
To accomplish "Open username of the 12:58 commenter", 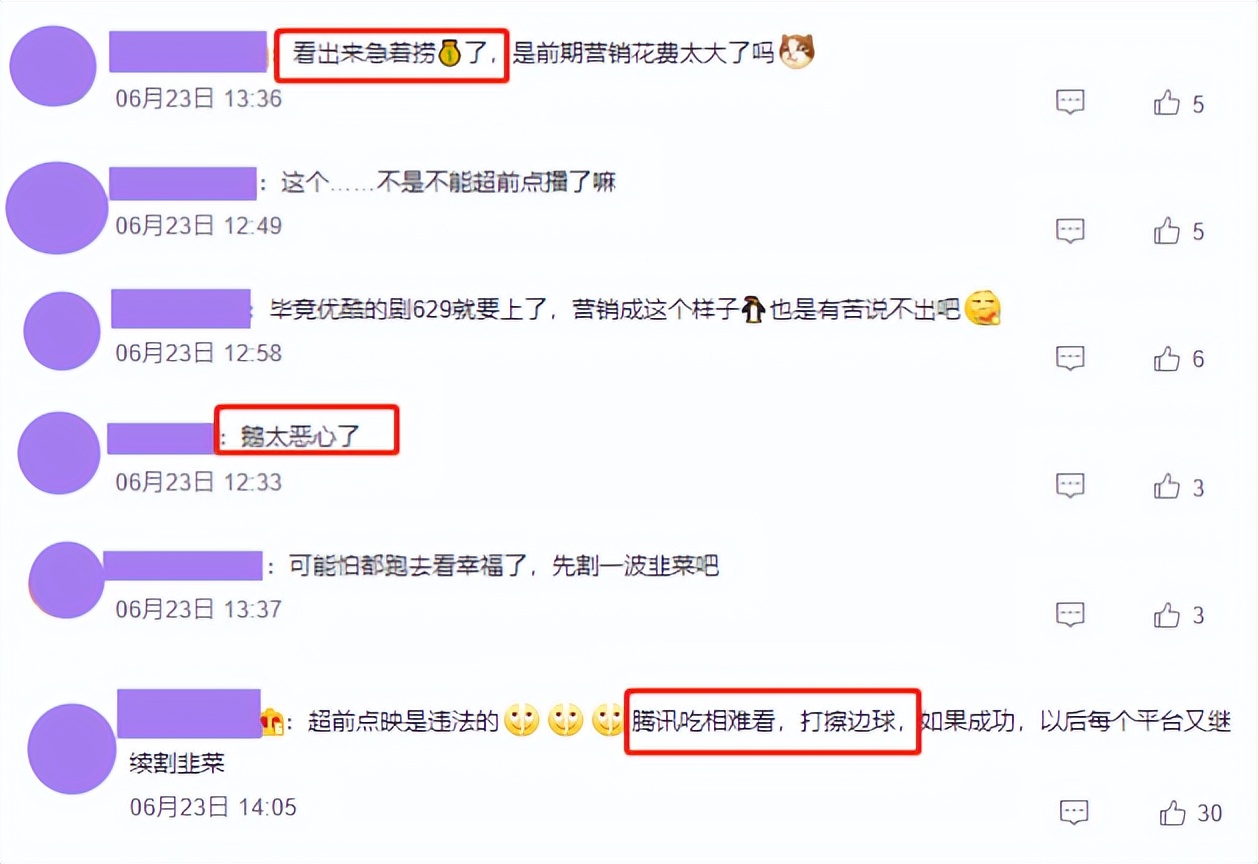I will click(180, 309).
